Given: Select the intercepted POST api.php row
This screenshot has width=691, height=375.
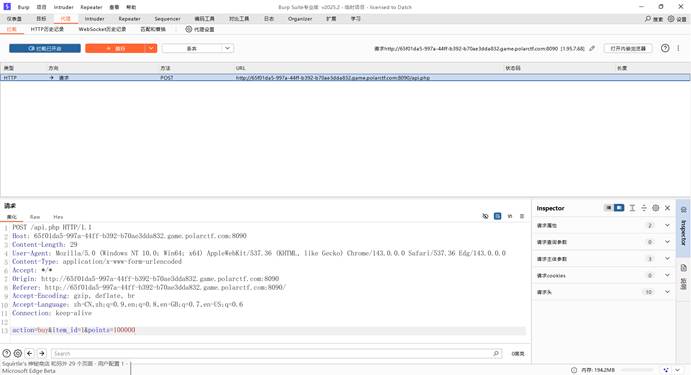Looking at the screenshot, I should [x=345, y=78].
